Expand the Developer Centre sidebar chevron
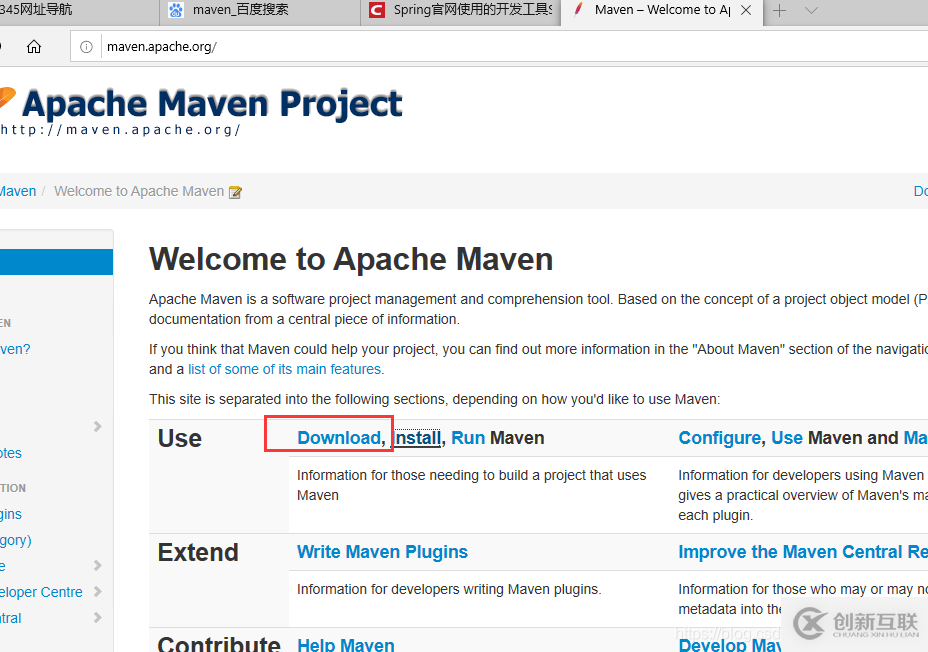Image resolution: width=928 pixels, height=652 pixels. click(x=98, y=592)
